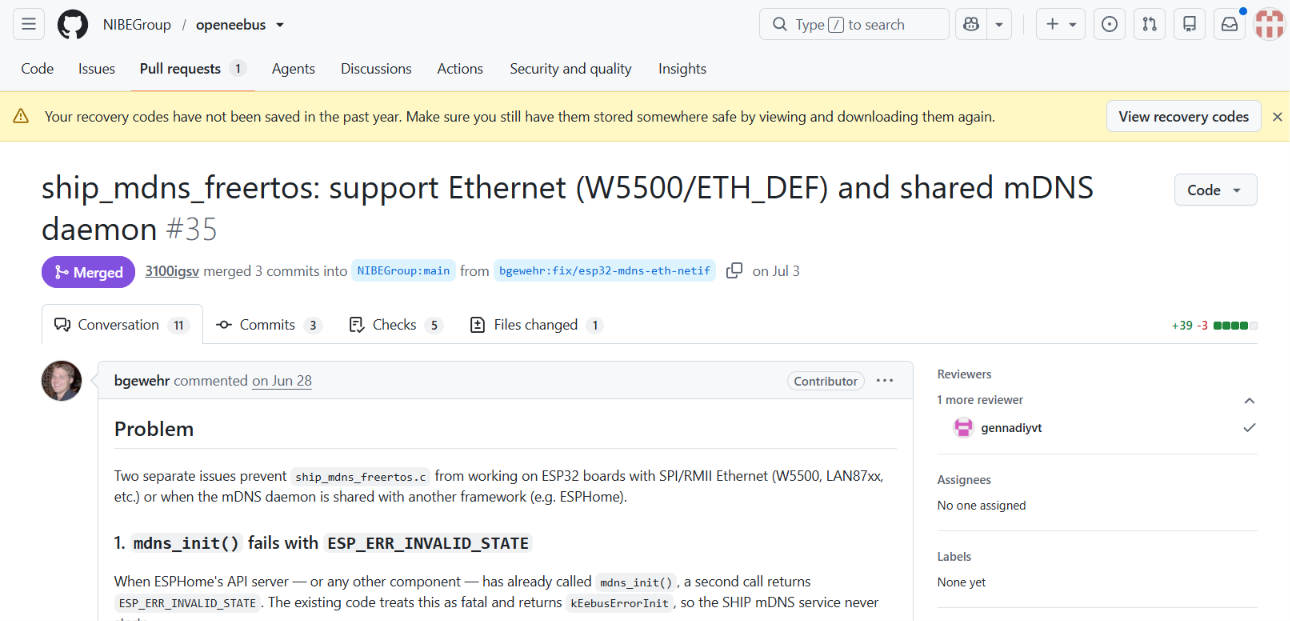Click the Contributor badge

click(825, 381)
